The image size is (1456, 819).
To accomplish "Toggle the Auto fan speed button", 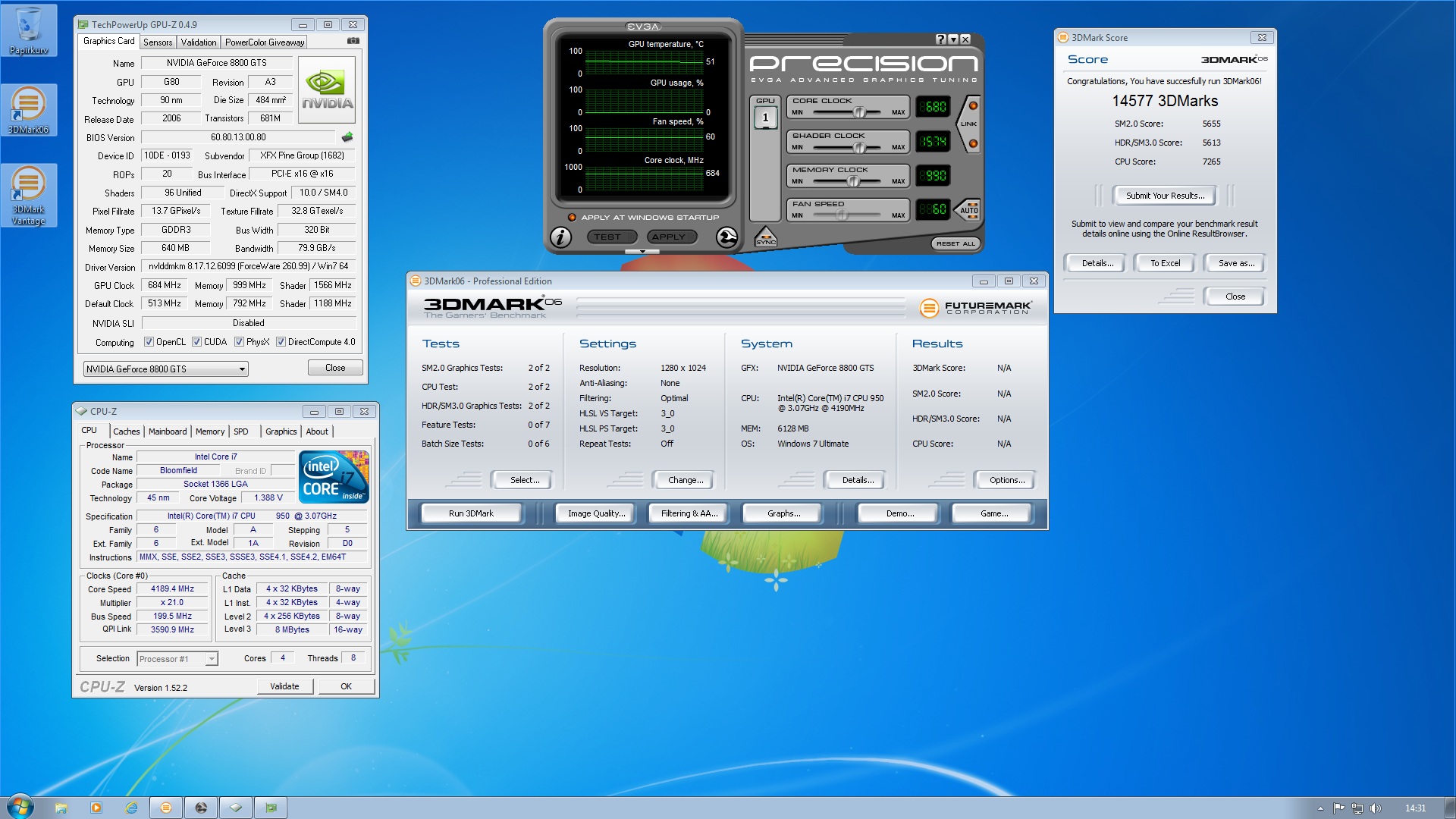I will [x=968, y=209].
